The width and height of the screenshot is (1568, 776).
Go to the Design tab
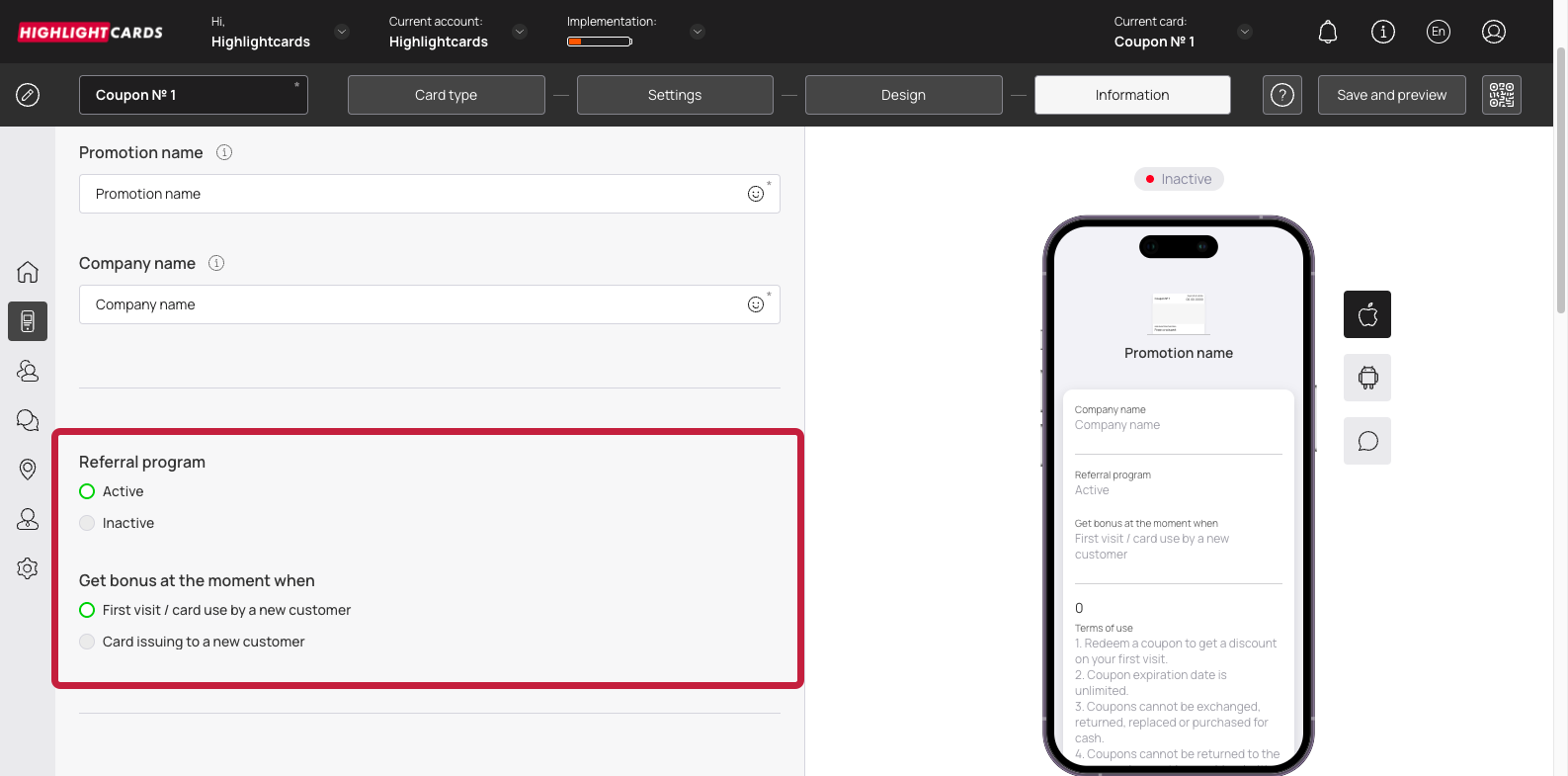[903, 95]
